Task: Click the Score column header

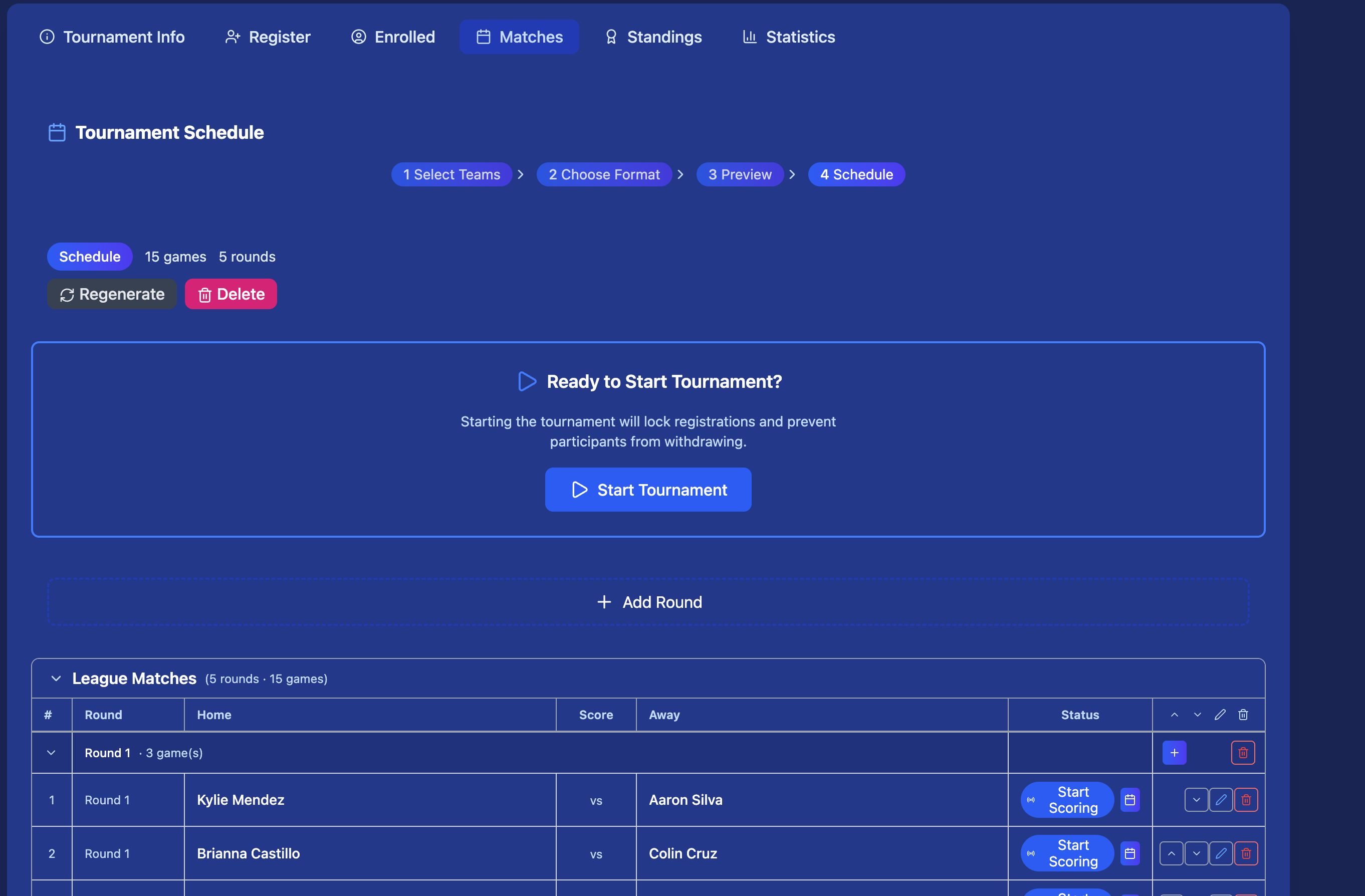Action: (596, 715)
